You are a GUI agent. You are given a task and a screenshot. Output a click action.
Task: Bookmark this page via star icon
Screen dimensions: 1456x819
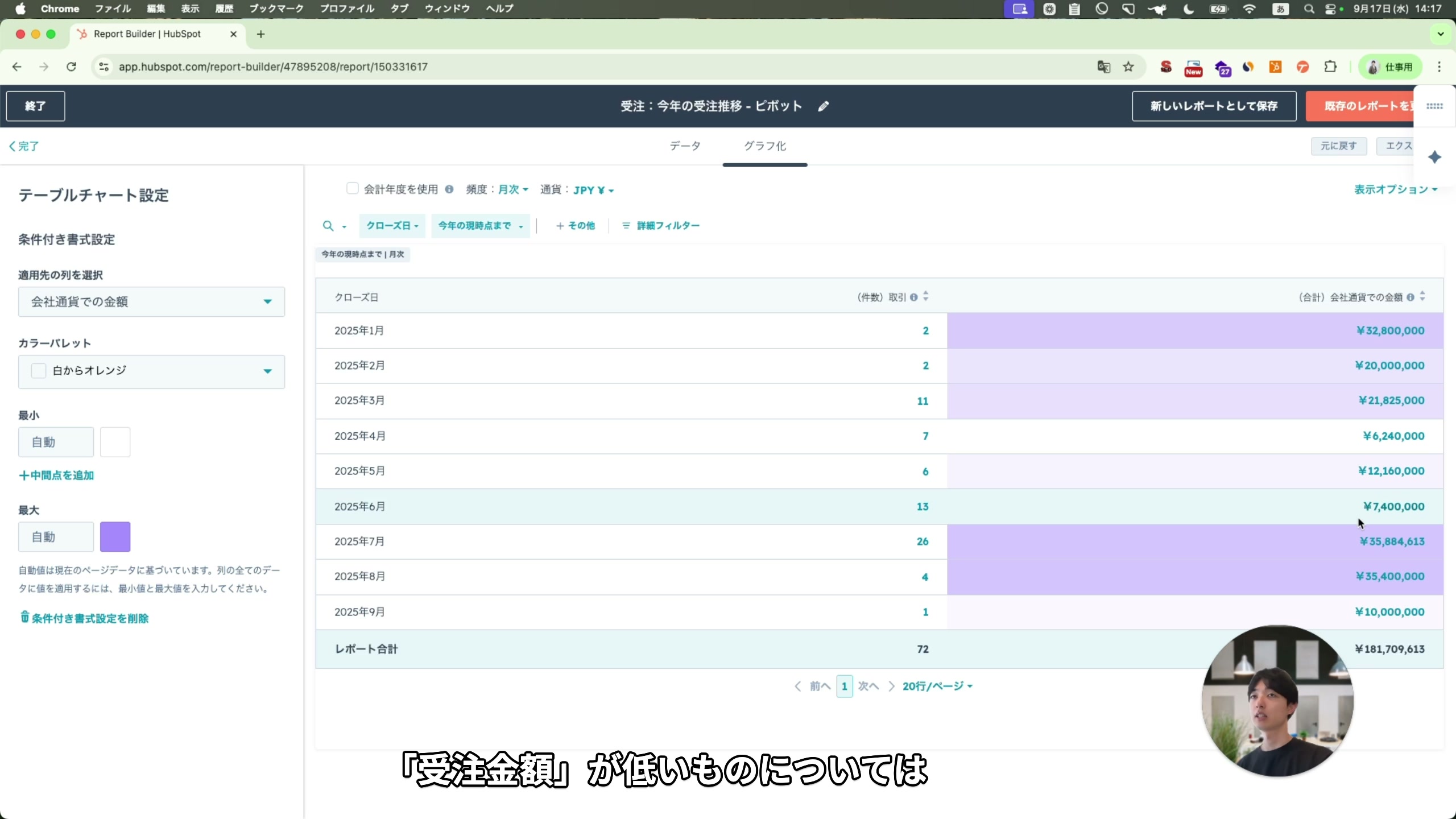point(1129,67)
